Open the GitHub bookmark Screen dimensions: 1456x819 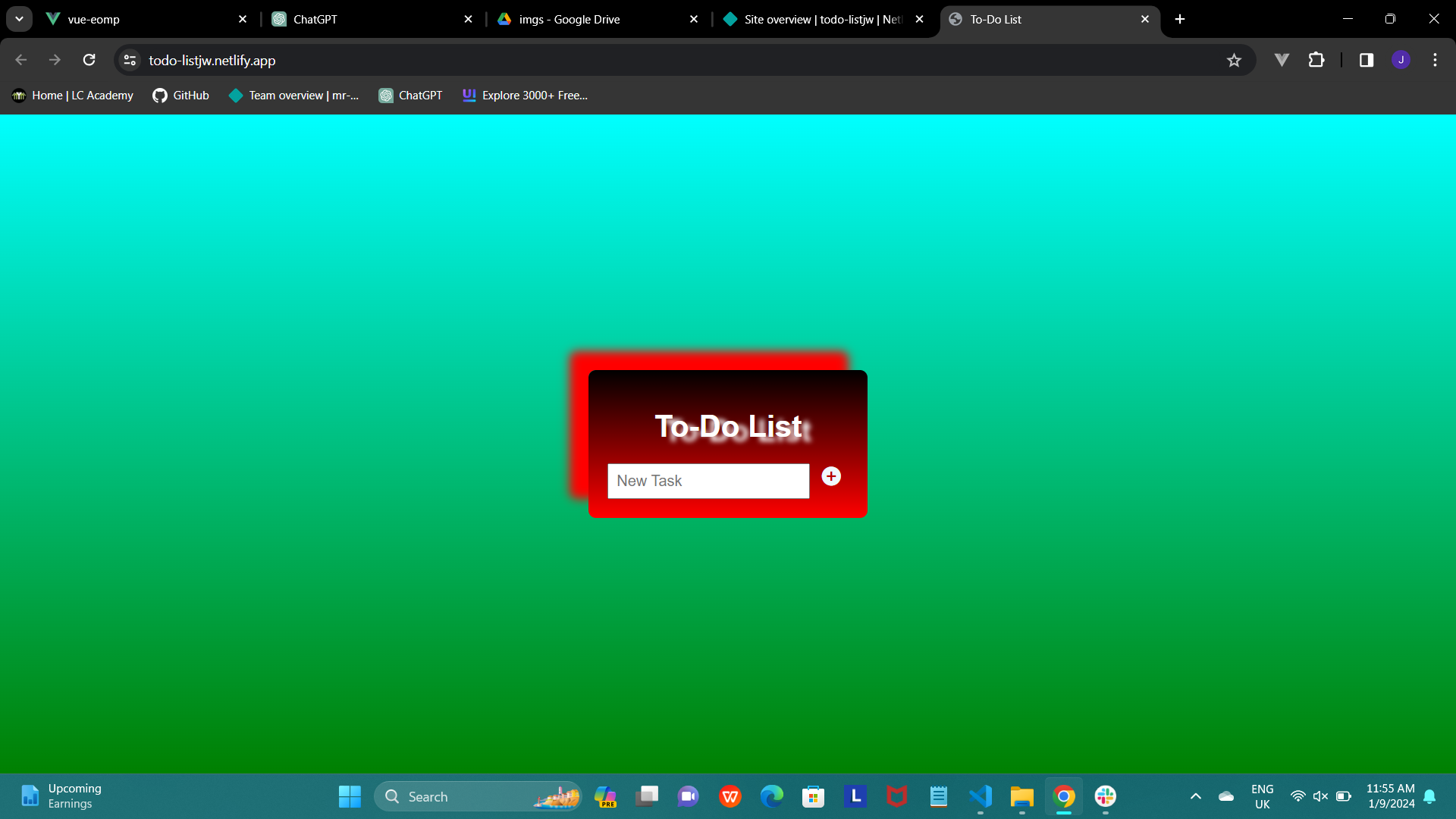point(180,96)
